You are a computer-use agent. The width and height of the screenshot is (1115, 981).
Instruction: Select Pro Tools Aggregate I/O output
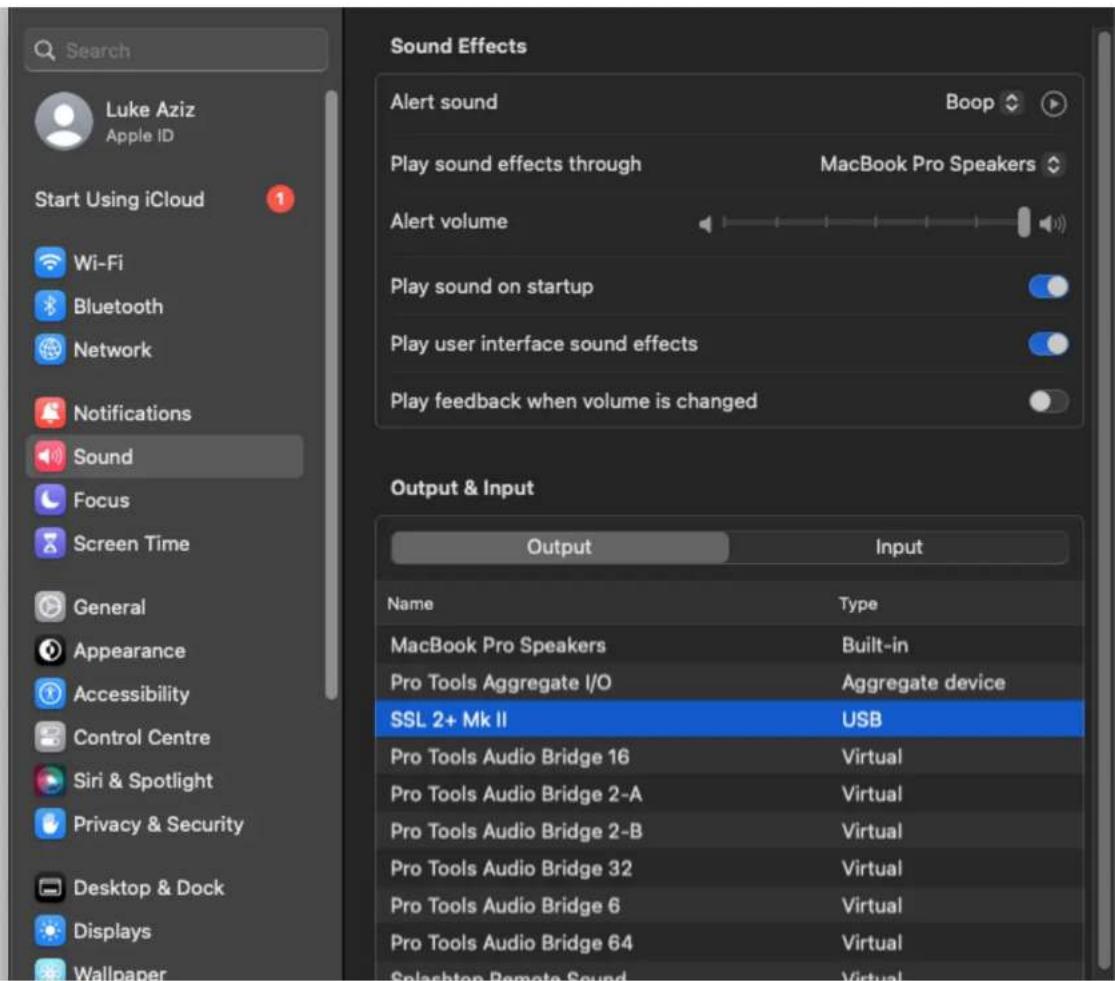[730, 682]
